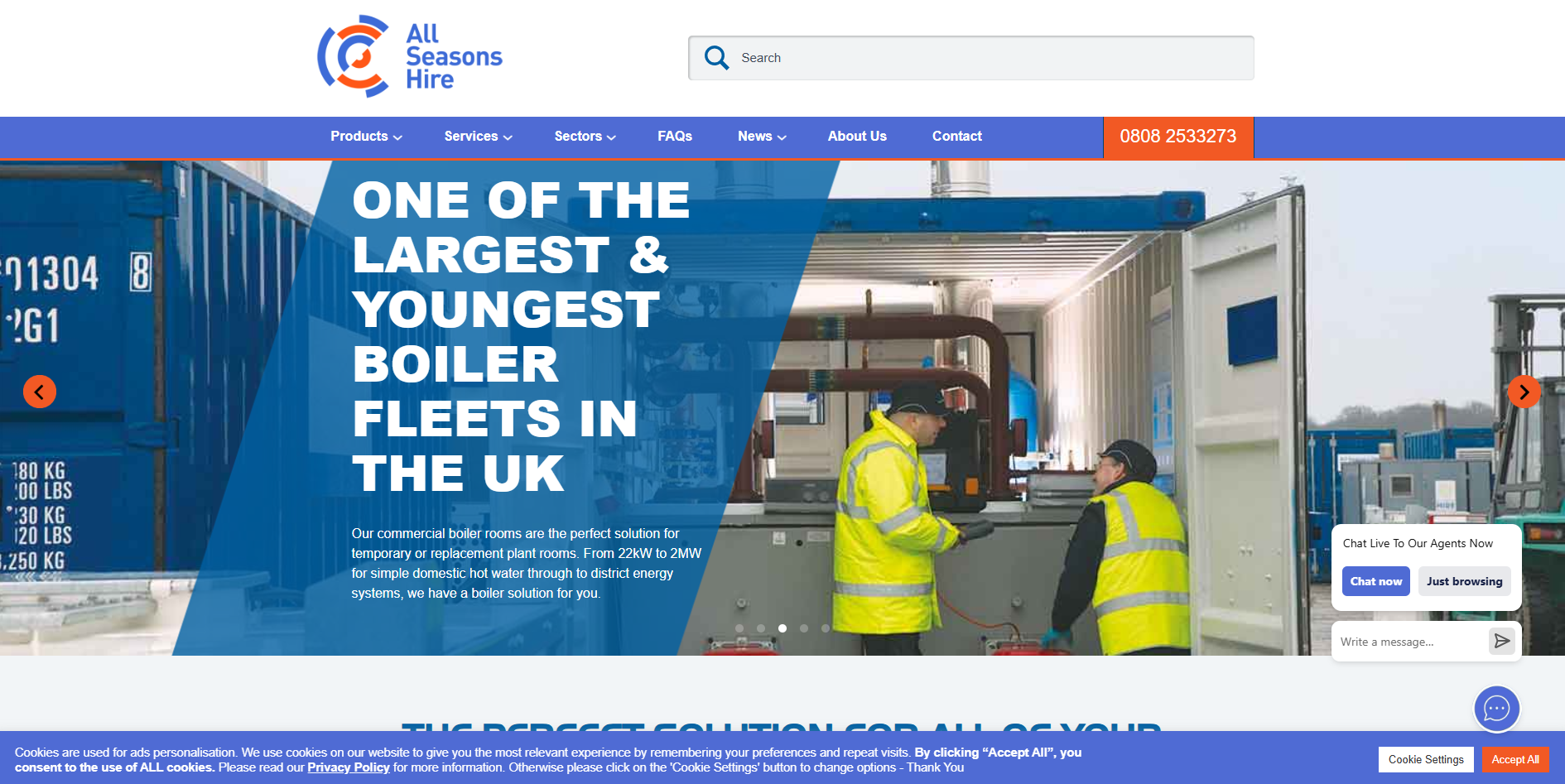Navigate to About Us
This screenshot has width=1565, height=784.
[857, 137]
